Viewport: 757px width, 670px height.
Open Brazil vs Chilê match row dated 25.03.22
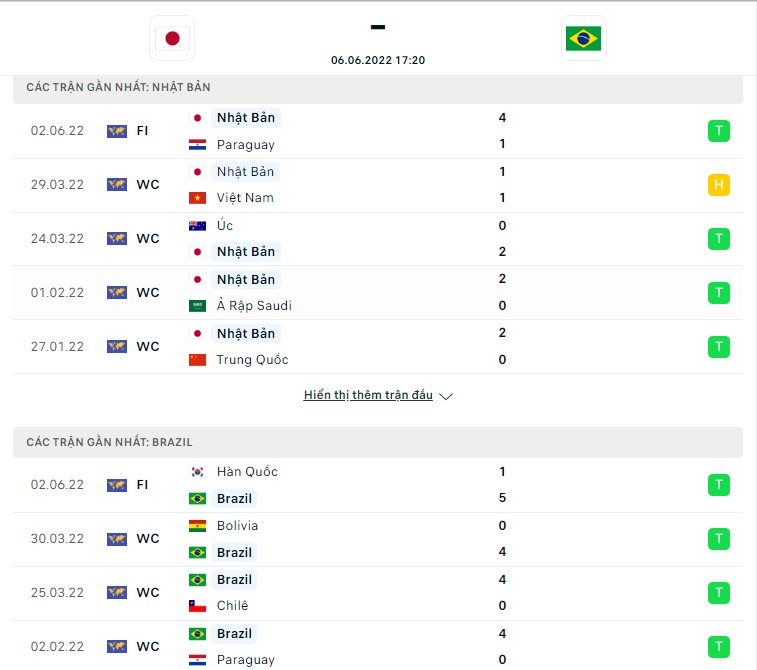pos(378,593)
